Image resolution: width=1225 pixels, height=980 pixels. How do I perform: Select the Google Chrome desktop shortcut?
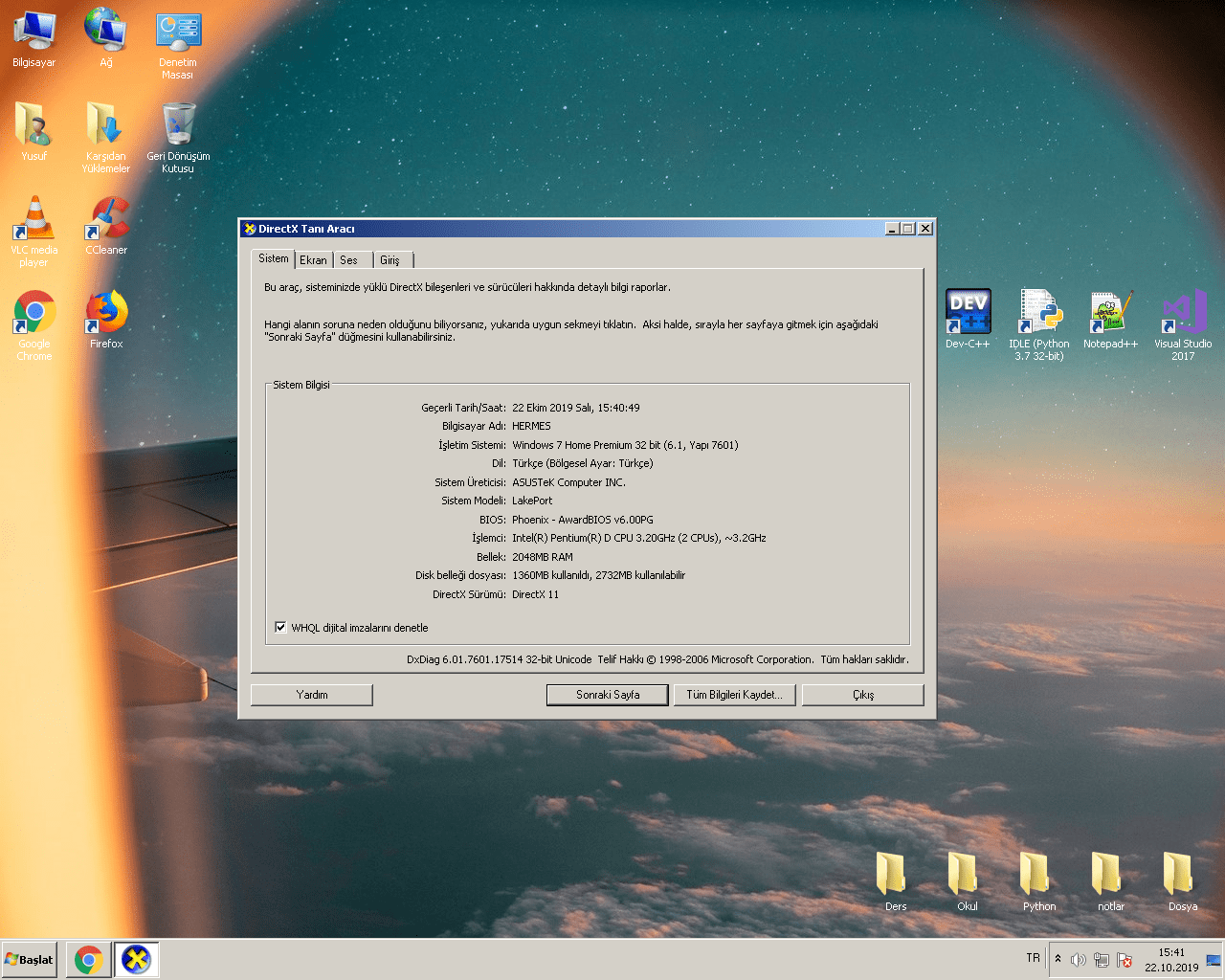coord(33,324)
